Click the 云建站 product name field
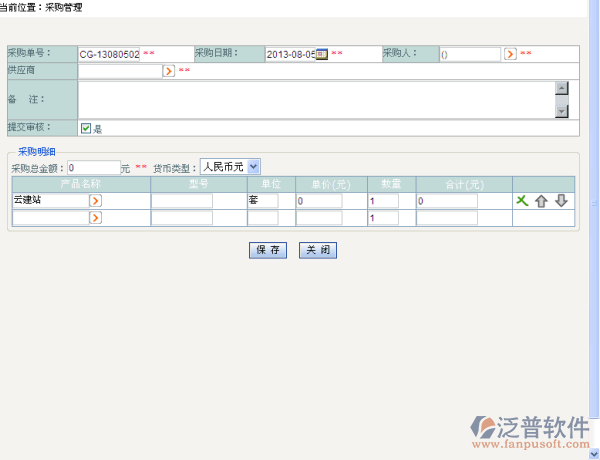This screenshot has width=600, height=460. point(51,201)
